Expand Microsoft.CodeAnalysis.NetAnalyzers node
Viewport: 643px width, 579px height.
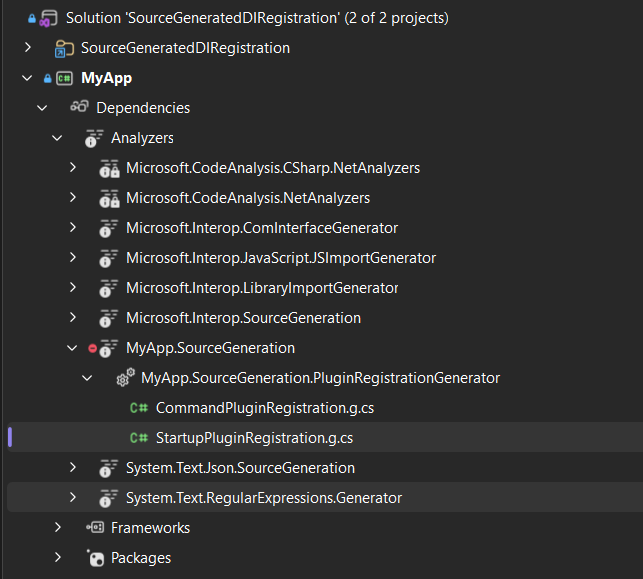click(x=73, y=197)
